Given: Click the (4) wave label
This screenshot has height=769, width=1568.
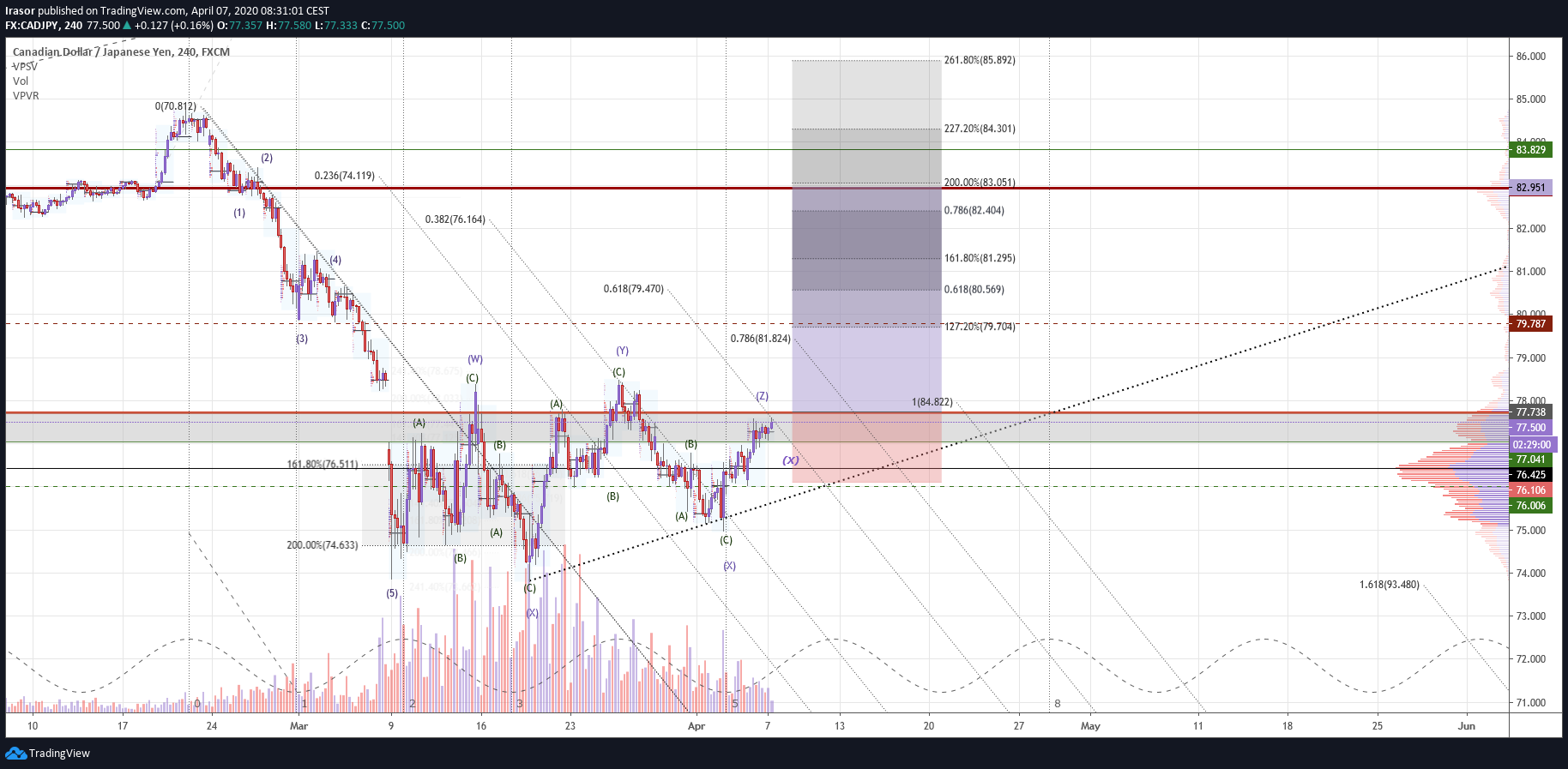Looking at the screenshot, I should point(335,261).
